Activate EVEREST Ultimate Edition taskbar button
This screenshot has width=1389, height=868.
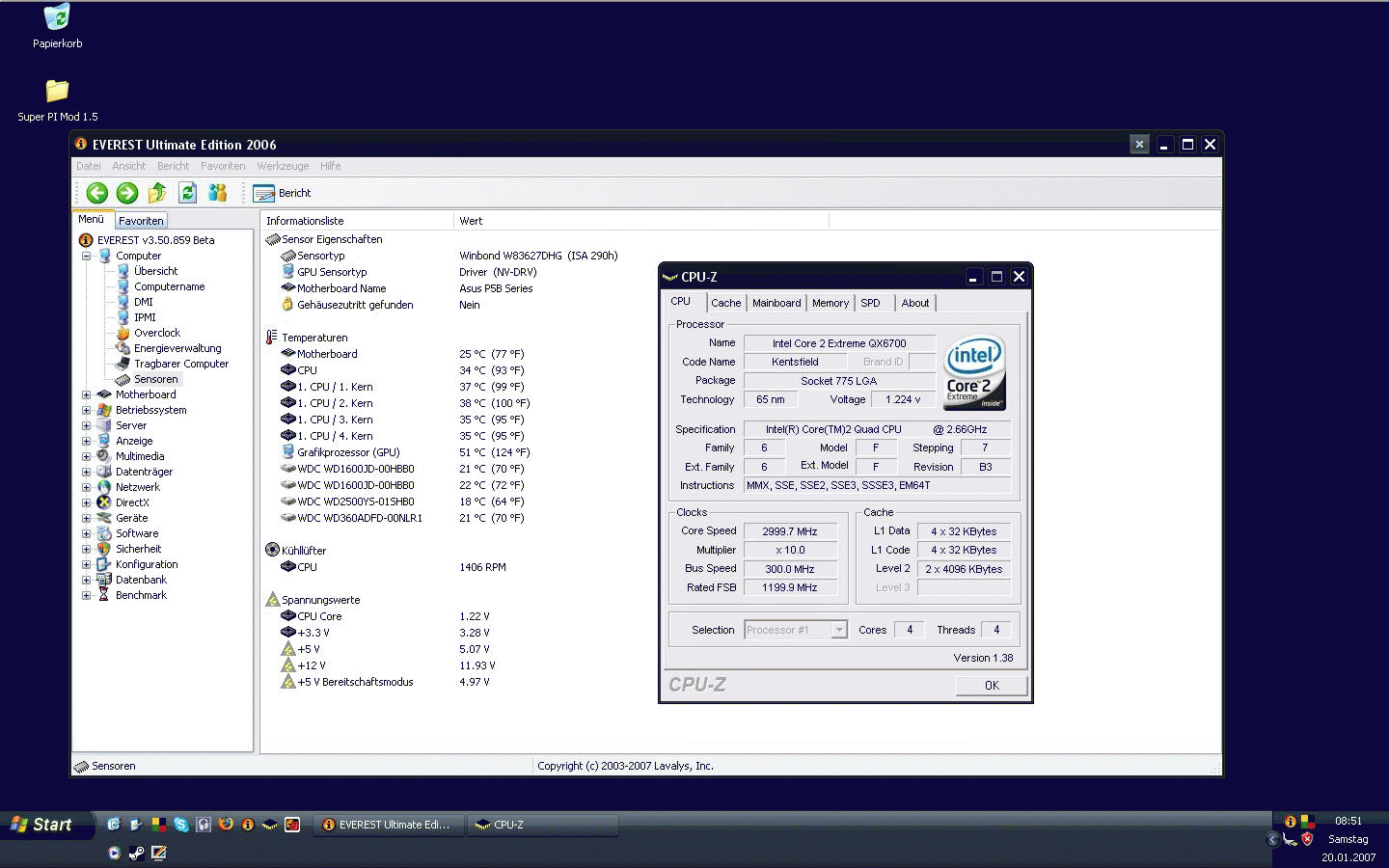(390, 825)
